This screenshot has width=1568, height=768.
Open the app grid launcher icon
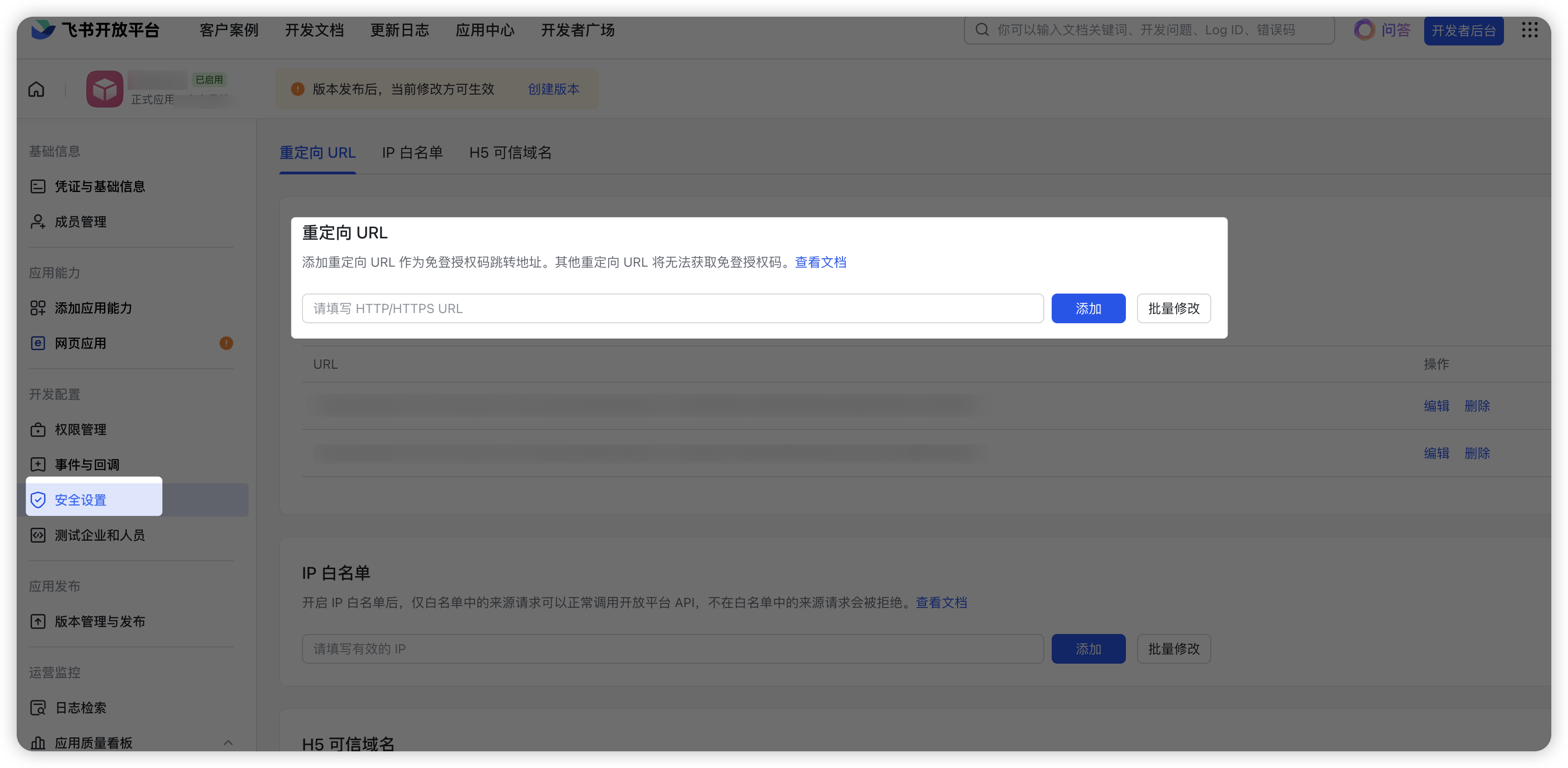click(x=1529, y=30)
